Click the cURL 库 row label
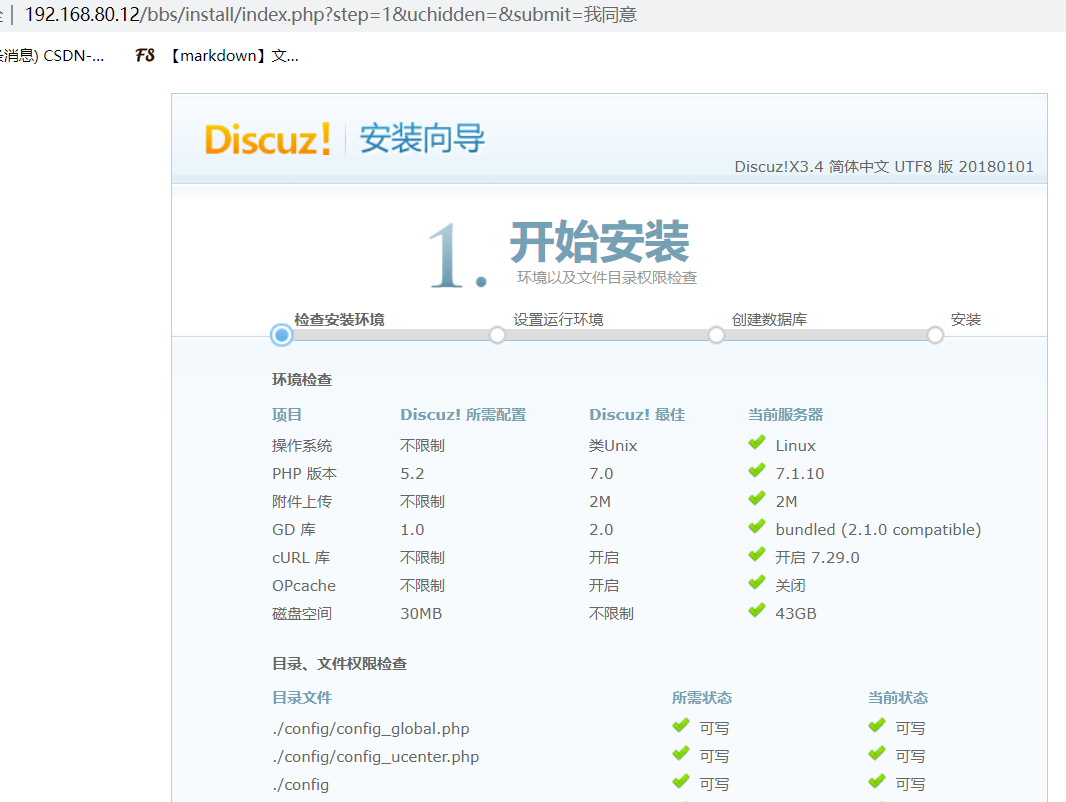The height and width of the screenshot is (802, 1066). pyautogui.click(x=301, y=557)
